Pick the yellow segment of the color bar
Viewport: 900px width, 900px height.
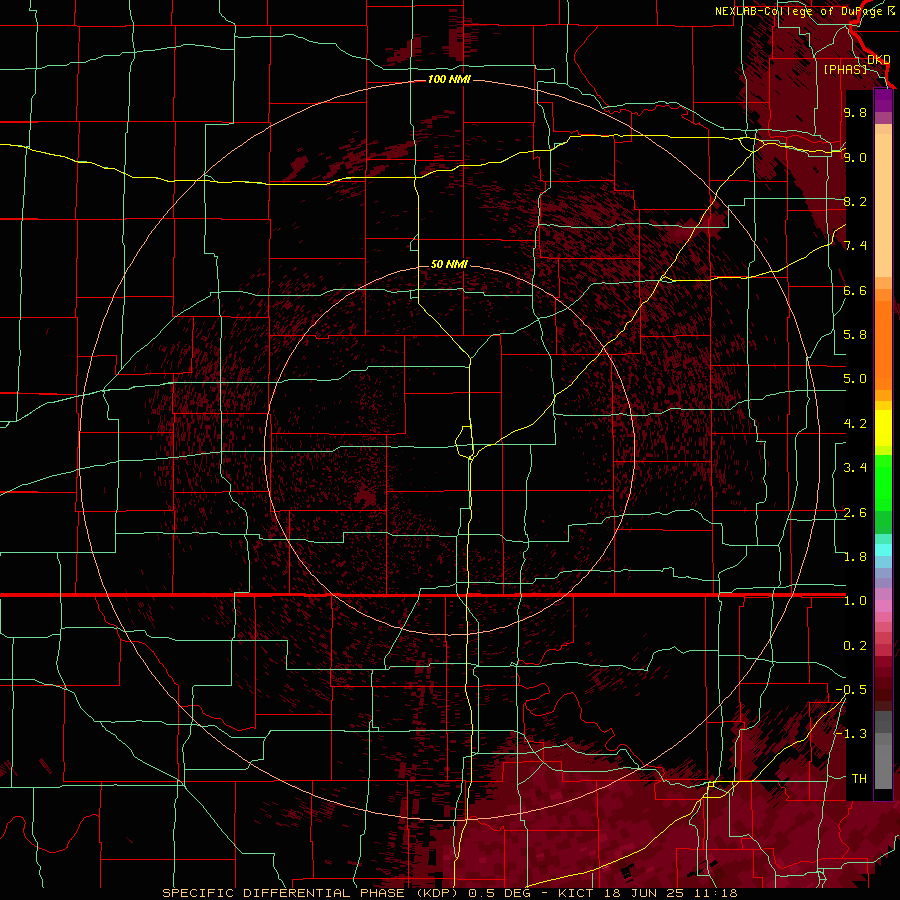pyautogui.click(x=883, y=428)
